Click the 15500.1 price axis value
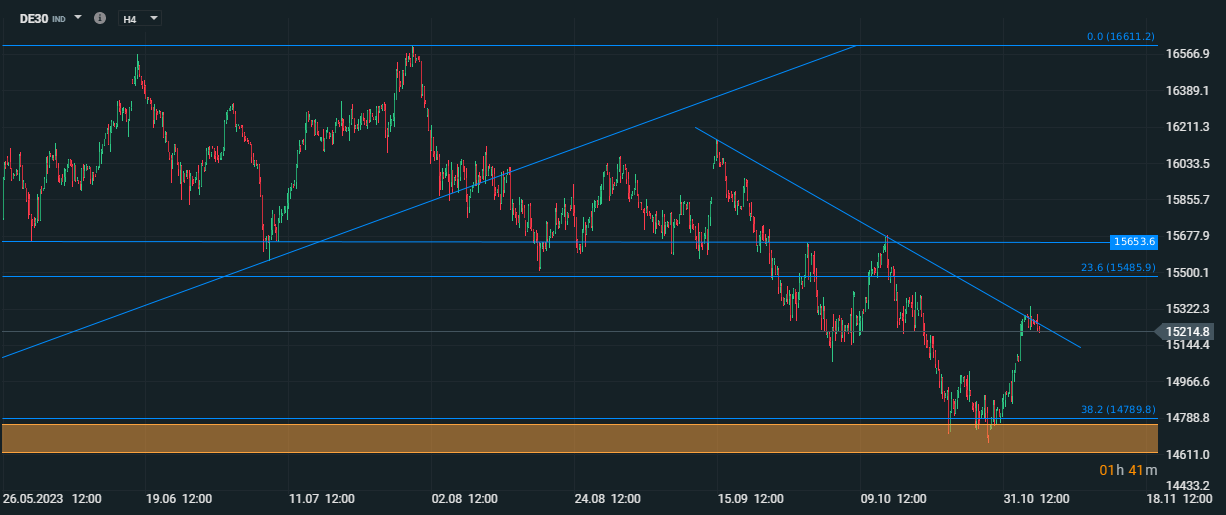This screenshot has height=515, width=1226. (x=1188, y=272)
